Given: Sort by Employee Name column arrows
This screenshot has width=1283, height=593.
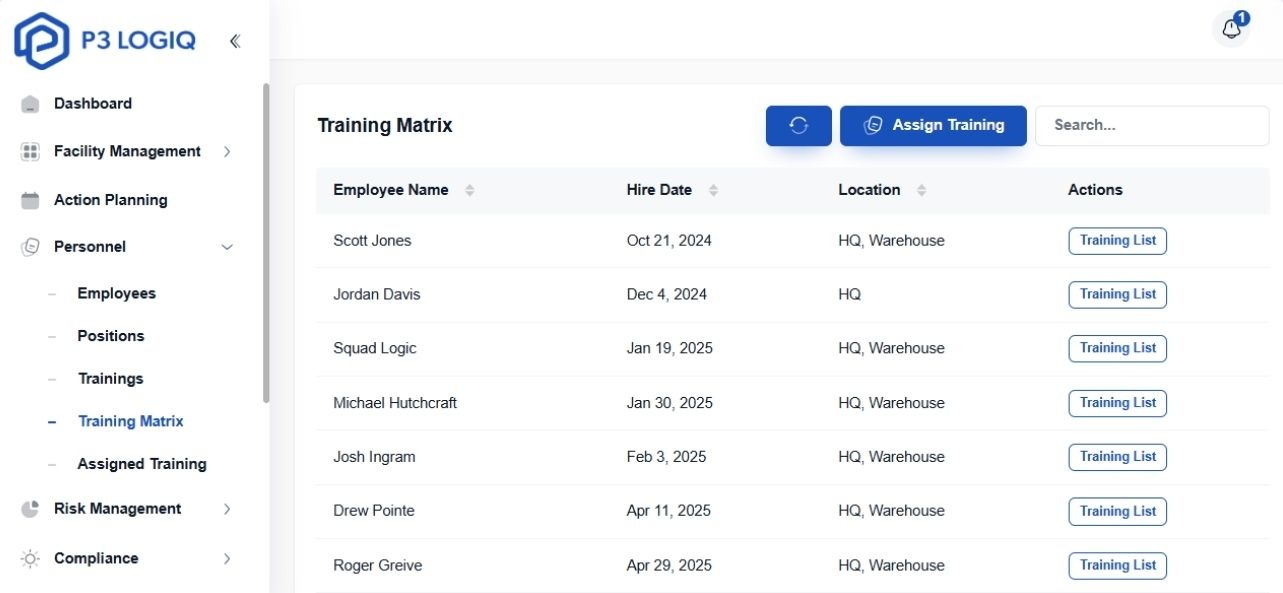Looking at the screenshot, I should pos(469,190).
